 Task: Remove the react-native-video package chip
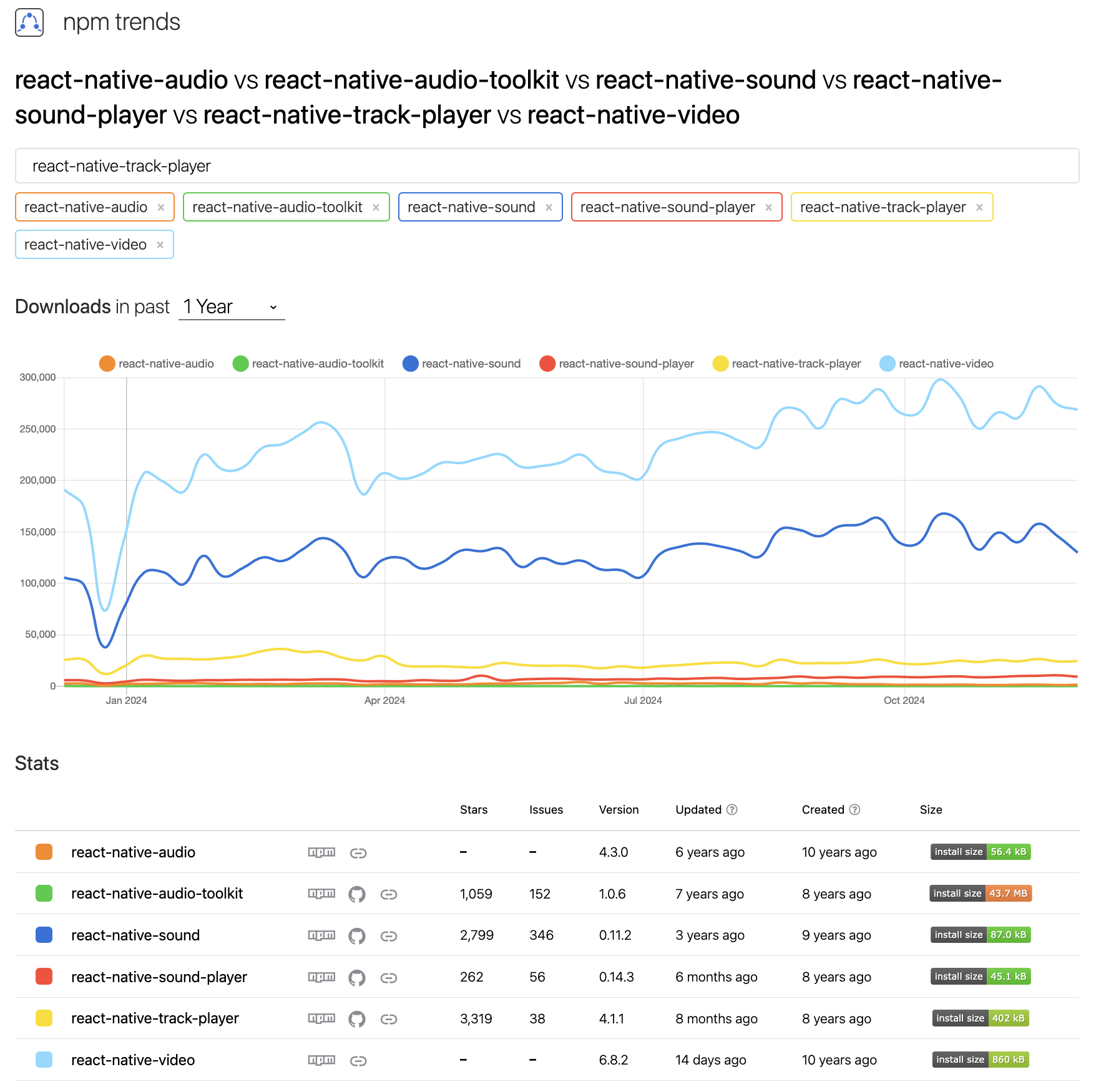click(x=161, y=244)
